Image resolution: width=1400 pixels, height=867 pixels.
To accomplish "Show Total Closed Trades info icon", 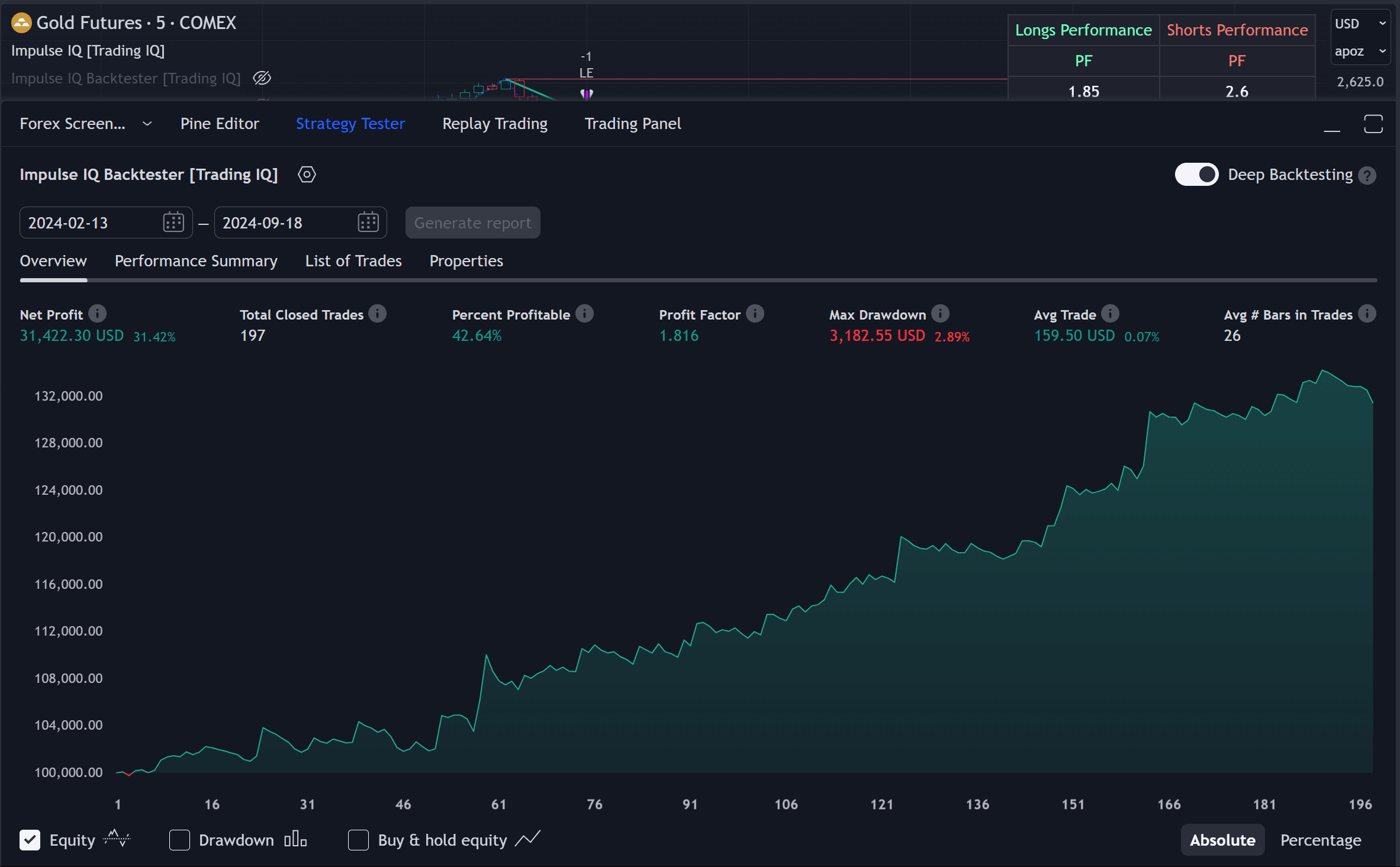I will pyautogui.click(x=377, y=314).
